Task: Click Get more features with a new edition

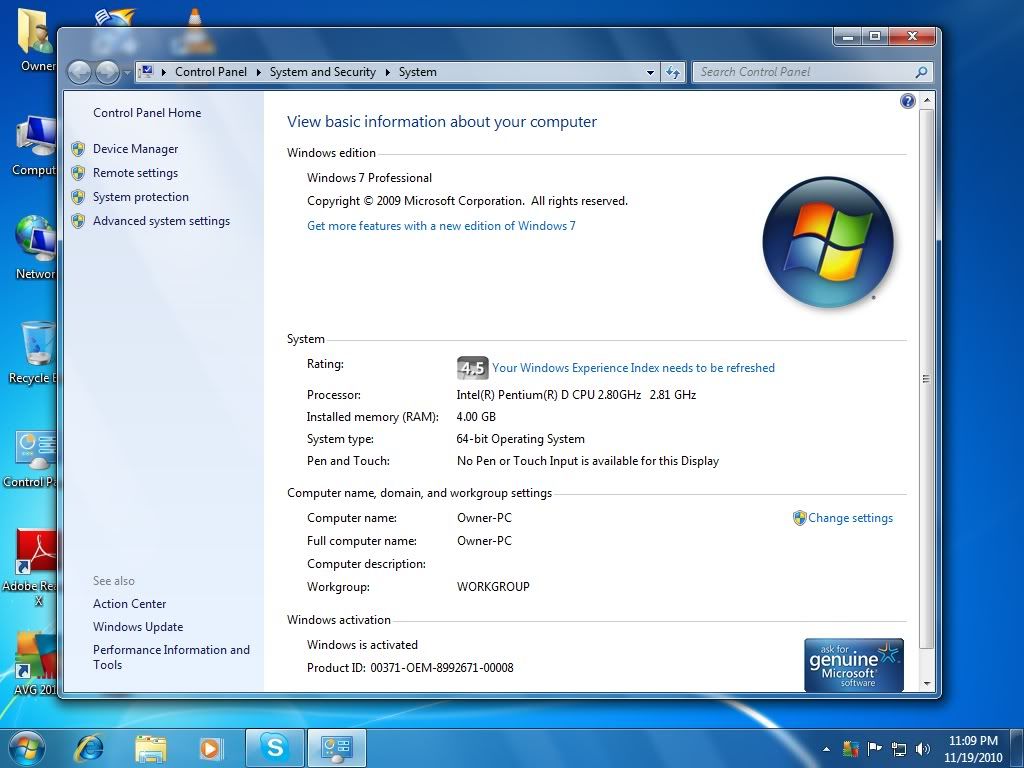Action: pyautogui.click(x=441, y=226)
